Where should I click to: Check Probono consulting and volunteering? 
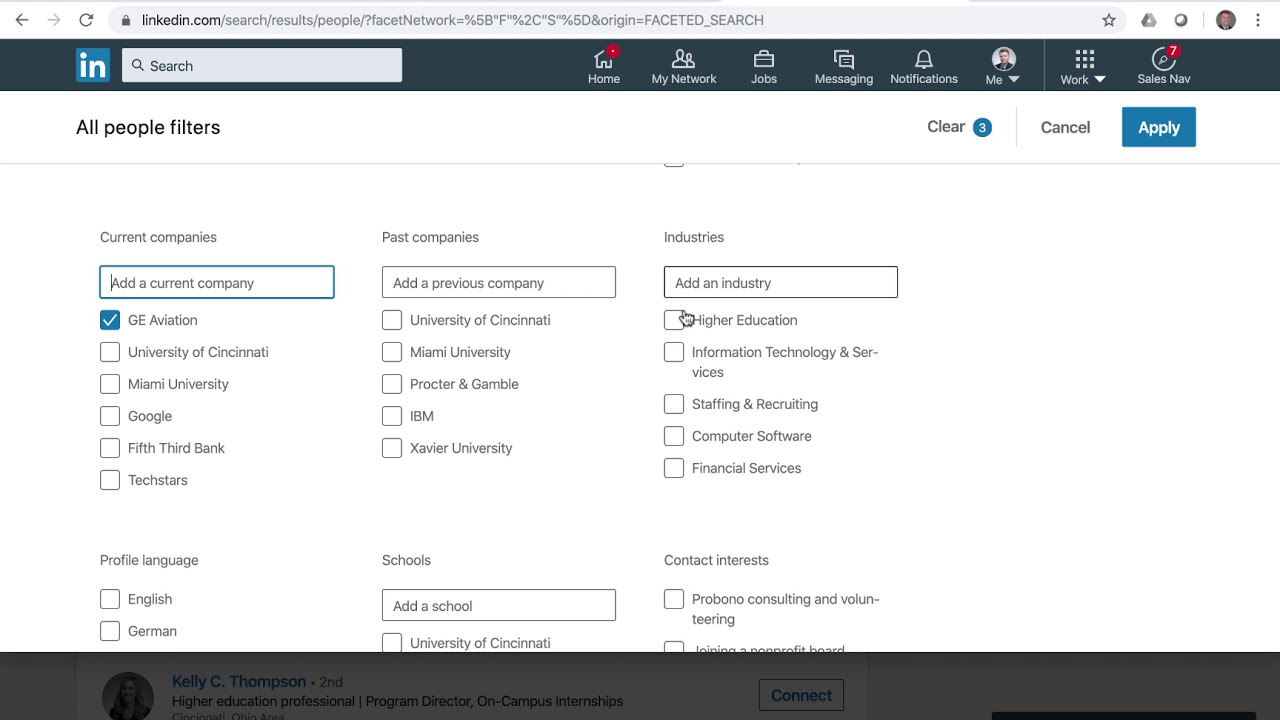pyautogui.click(x=674, y=599)
